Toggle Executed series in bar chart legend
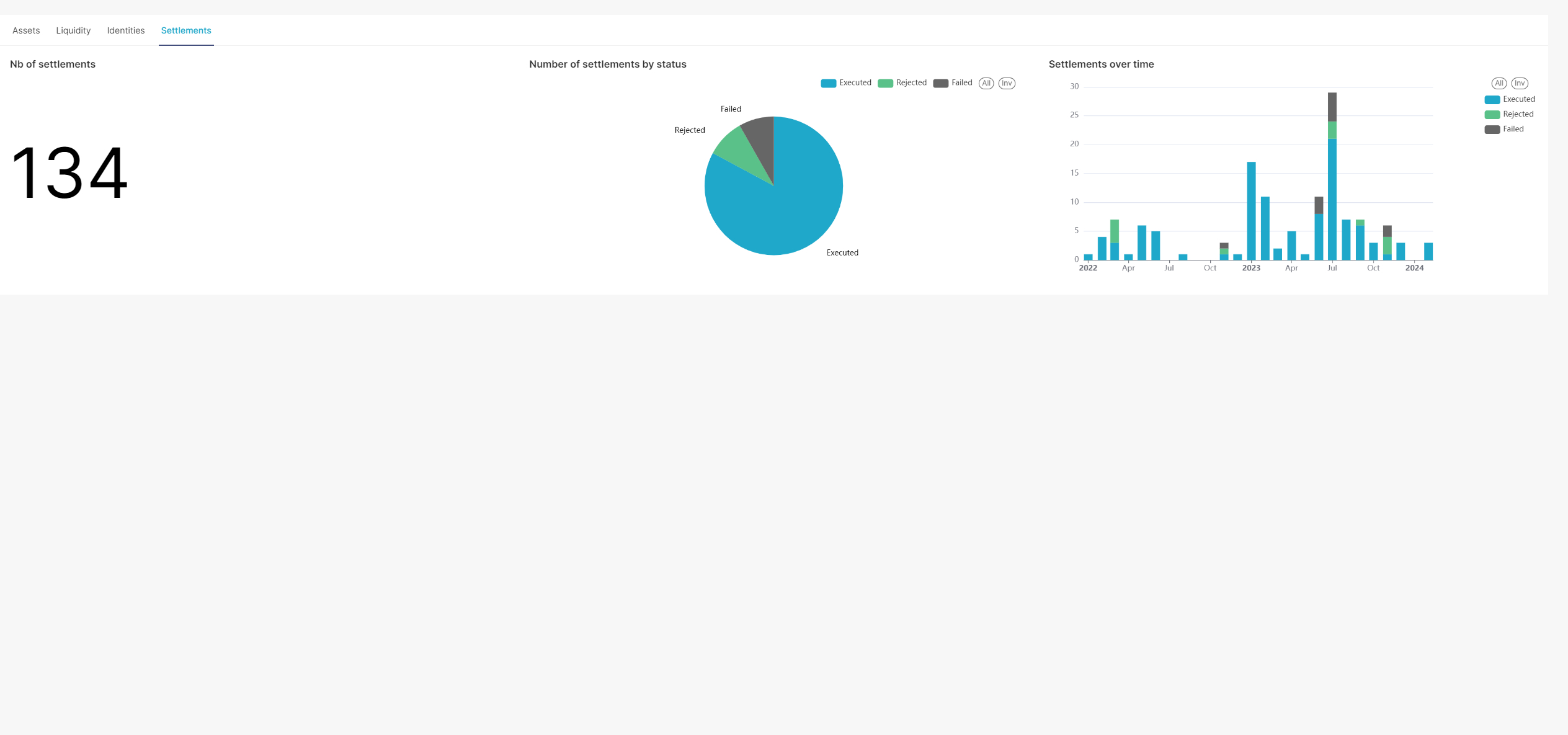Image resolution: width=1568 pixels, height=735 pixels. (1518, 99)
